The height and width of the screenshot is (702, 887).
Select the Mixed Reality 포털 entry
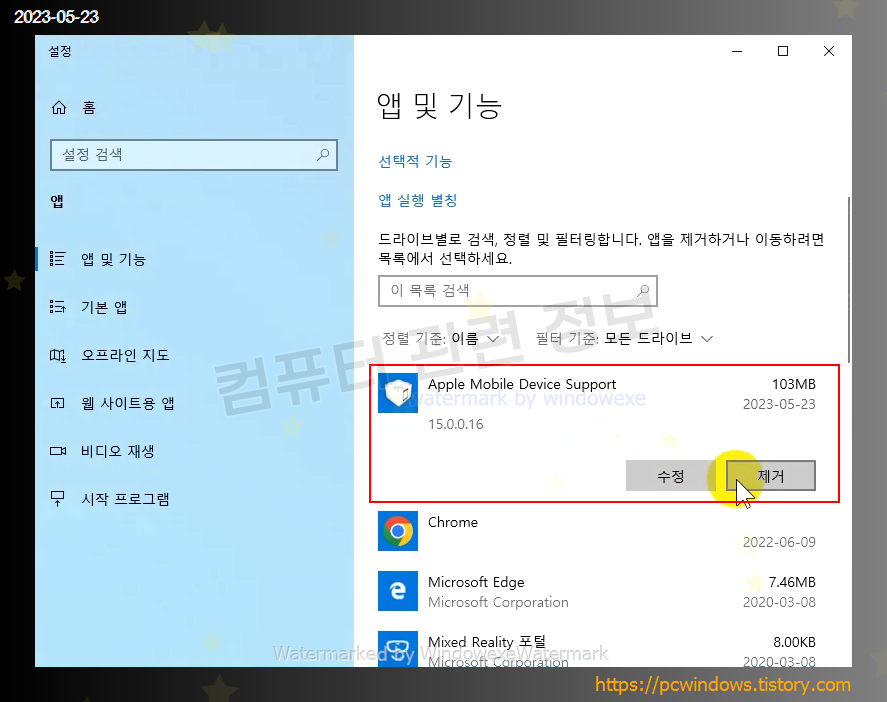(487, 642)
